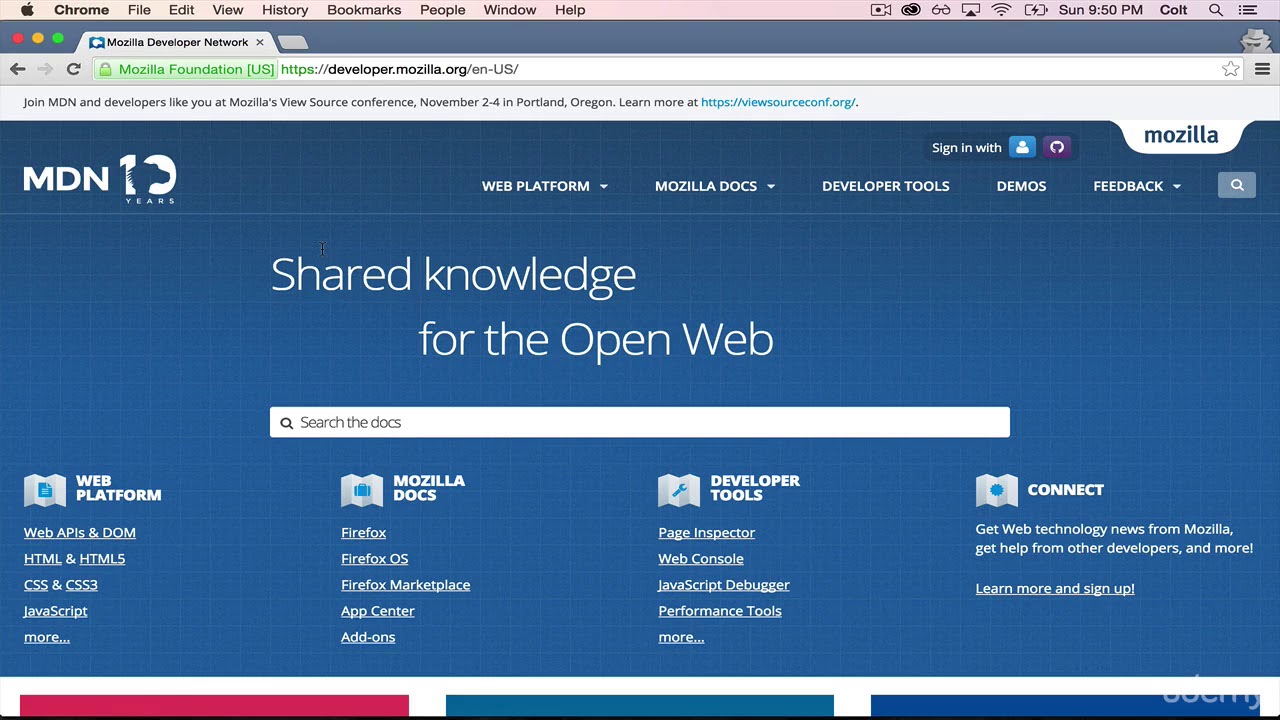This screenshot has height=720, width=1280.
Task: Click the Creative Cloud menu bar icon
Action: tap(911, 10)
